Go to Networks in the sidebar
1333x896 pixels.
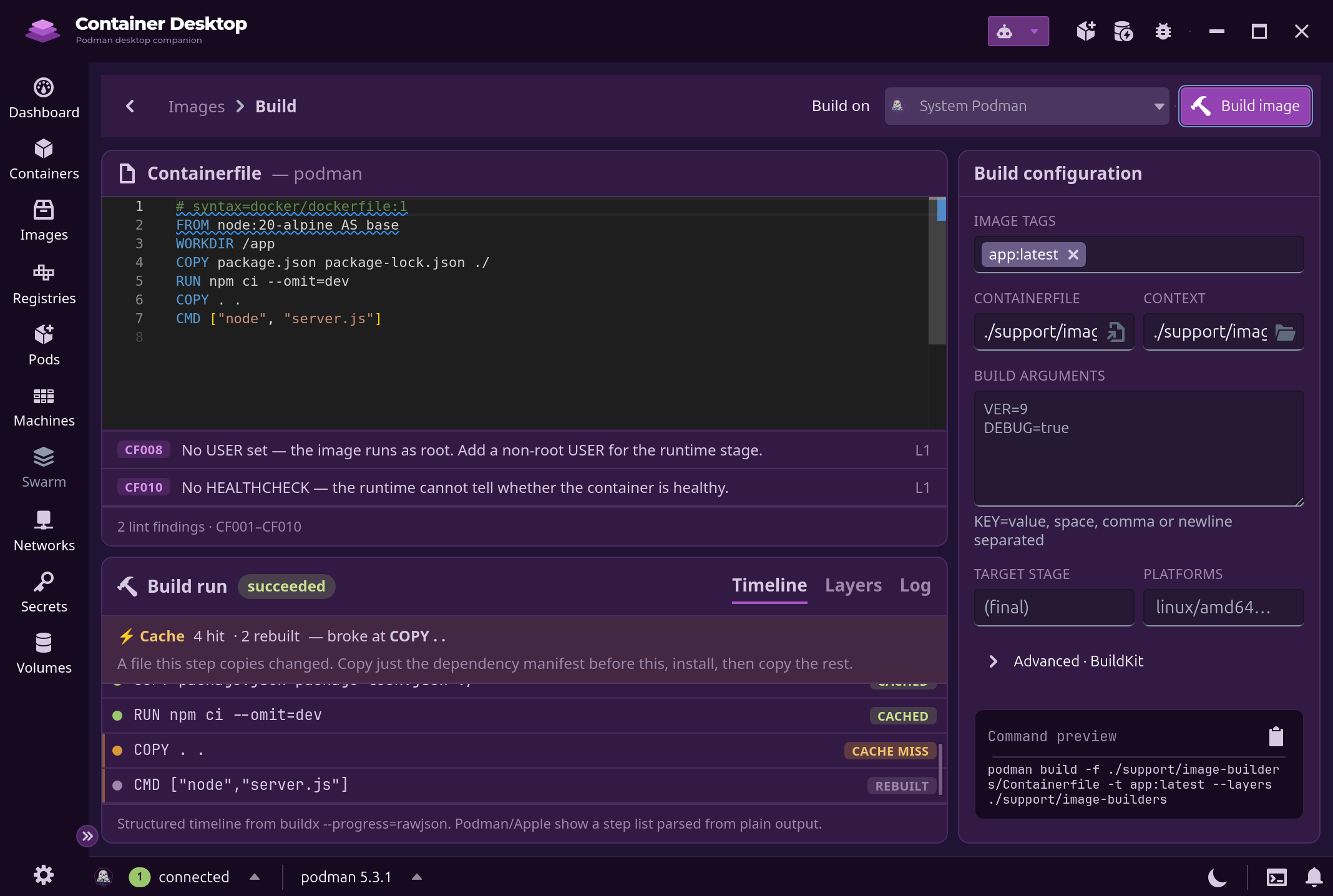coord(44,531)
